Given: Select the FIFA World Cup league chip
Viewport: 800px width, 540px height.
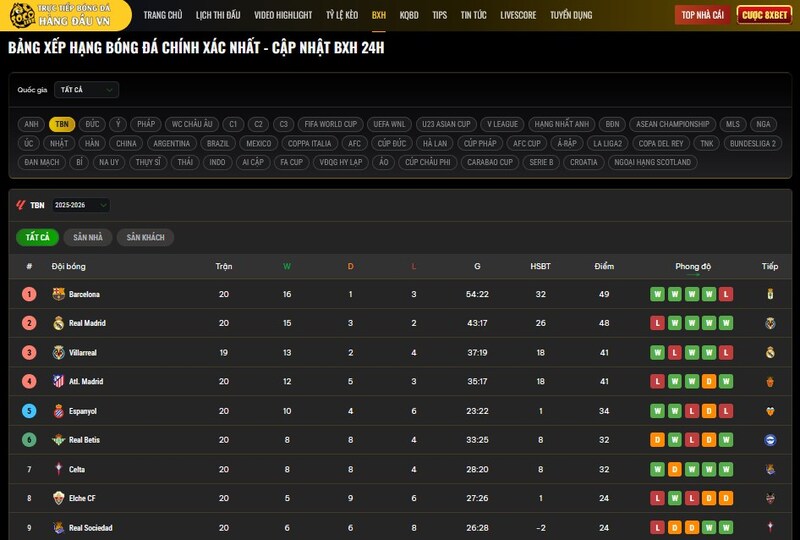Looking at the screenshot, I should (x=330, y=124).
